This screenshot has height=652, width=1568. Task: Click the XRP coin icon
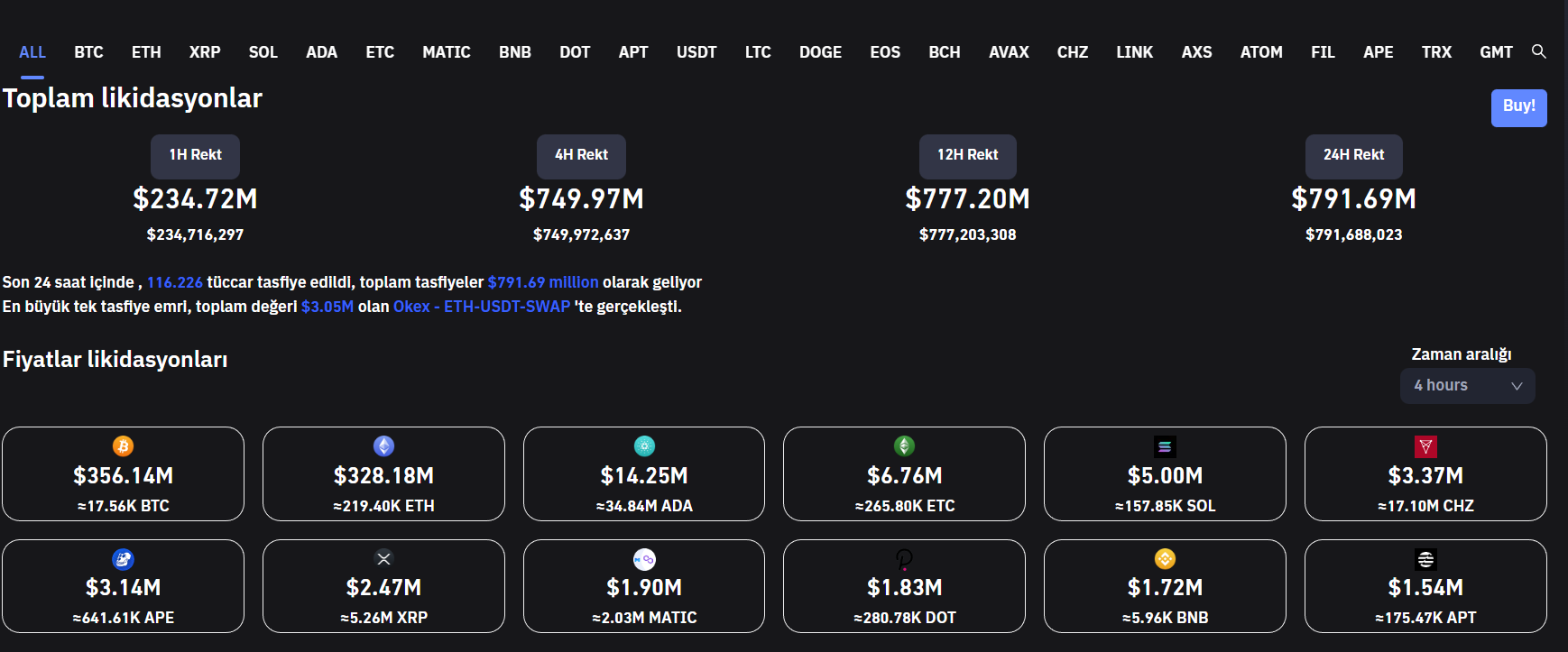point(383,559)
